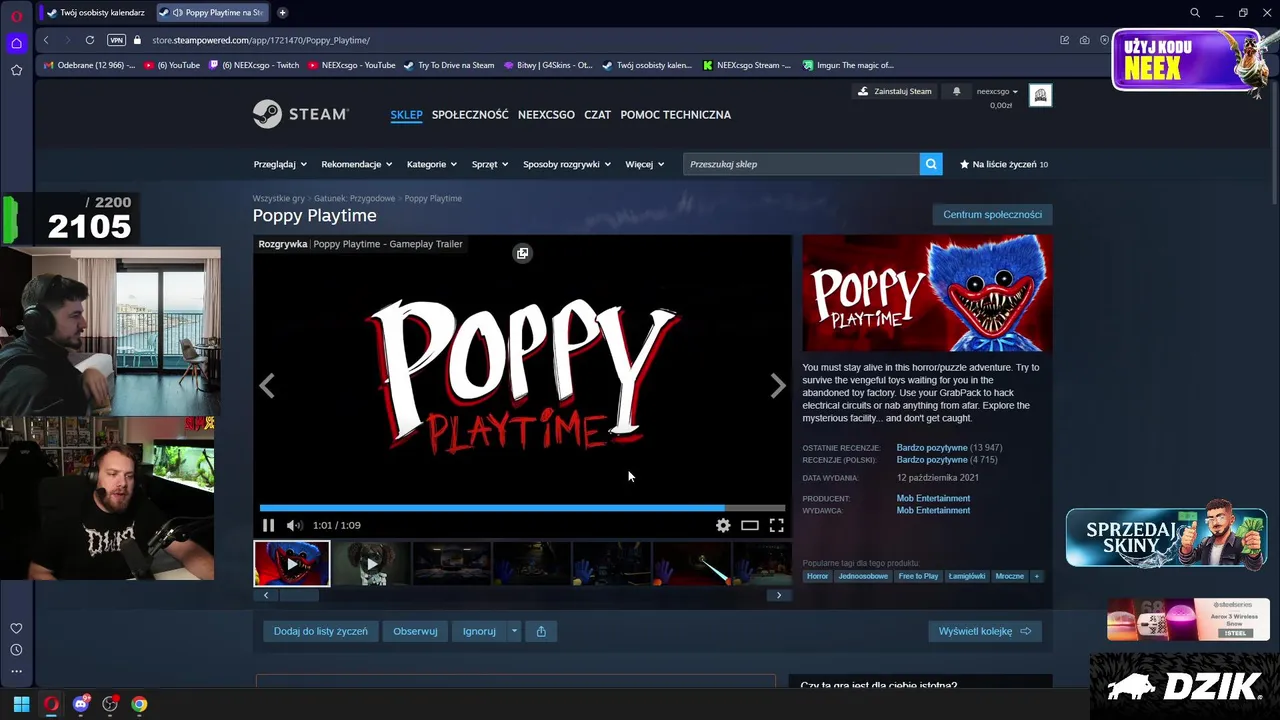Image resolution: width=1280 pixels, height=720 pixels.
Task: Open the Przeglądaj dropdown menu
Action: pos(279,164)
